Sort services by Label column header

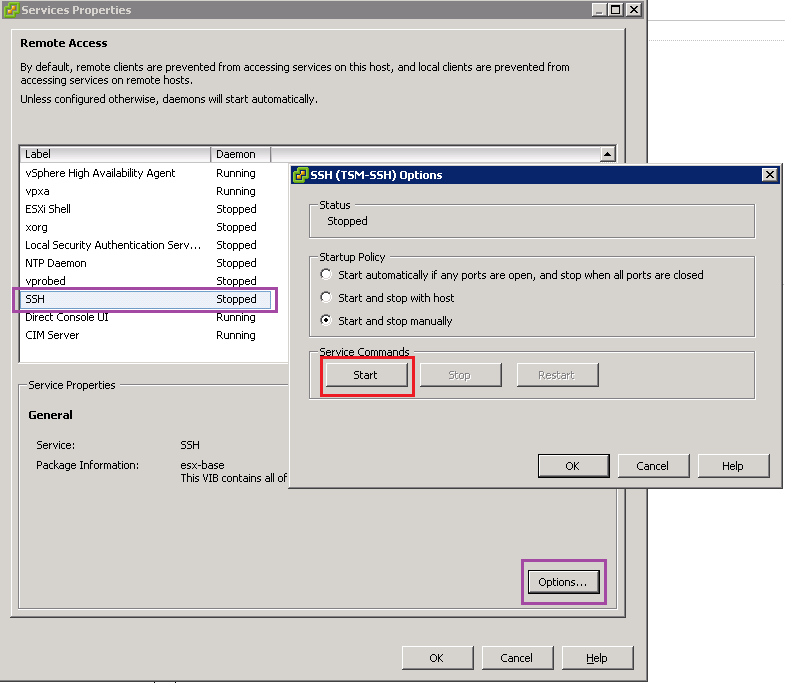click(x=115, y=154)
